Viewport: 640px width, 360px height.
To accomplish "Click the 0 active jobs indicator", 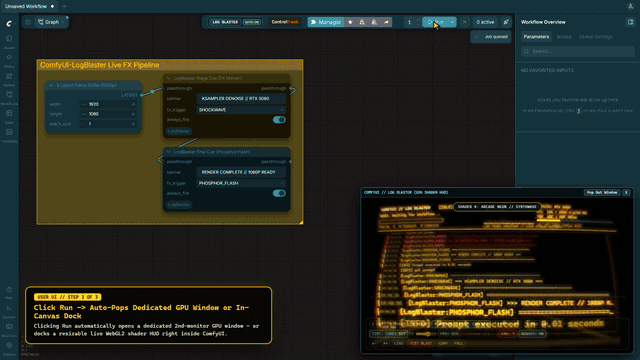I will pos(485,22).
